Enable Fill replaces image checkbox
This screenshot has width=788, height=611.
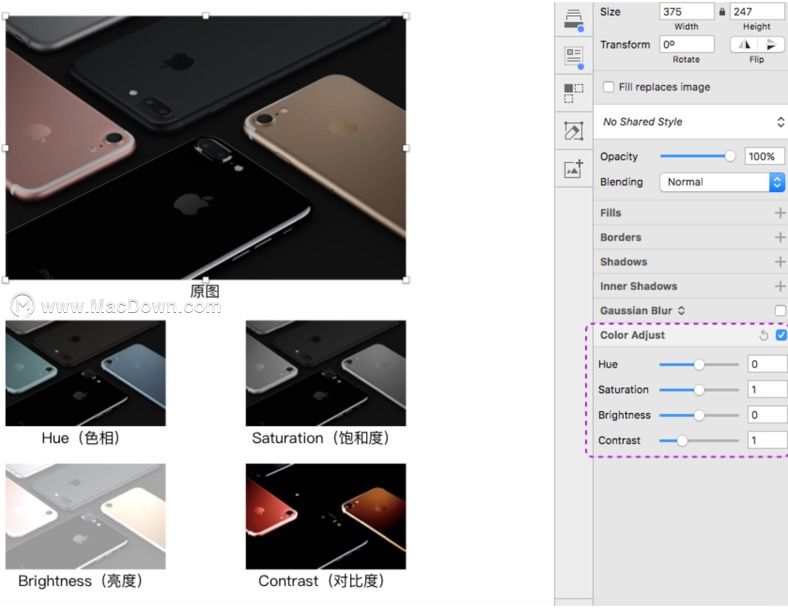[x=608, y=87]
